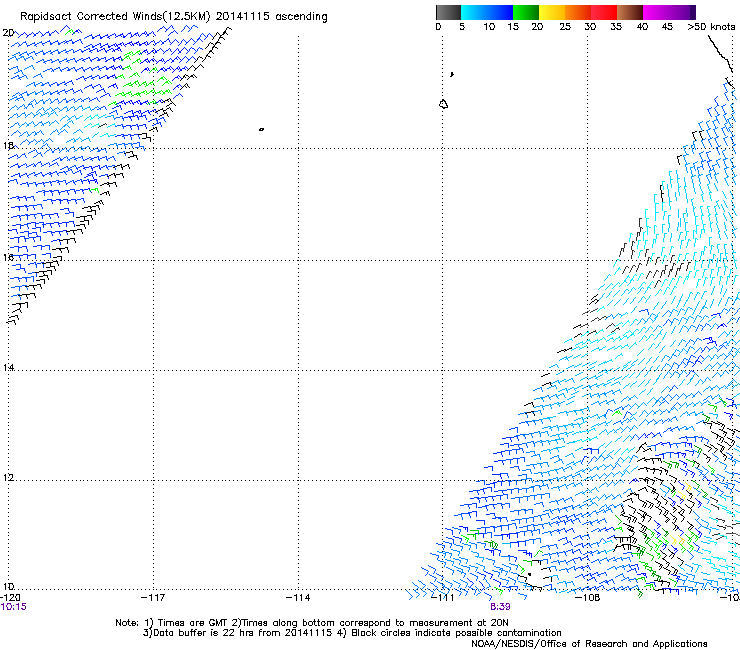Click the purple '8:39' swath time label

pyautogui.click(x=500, y=607)
